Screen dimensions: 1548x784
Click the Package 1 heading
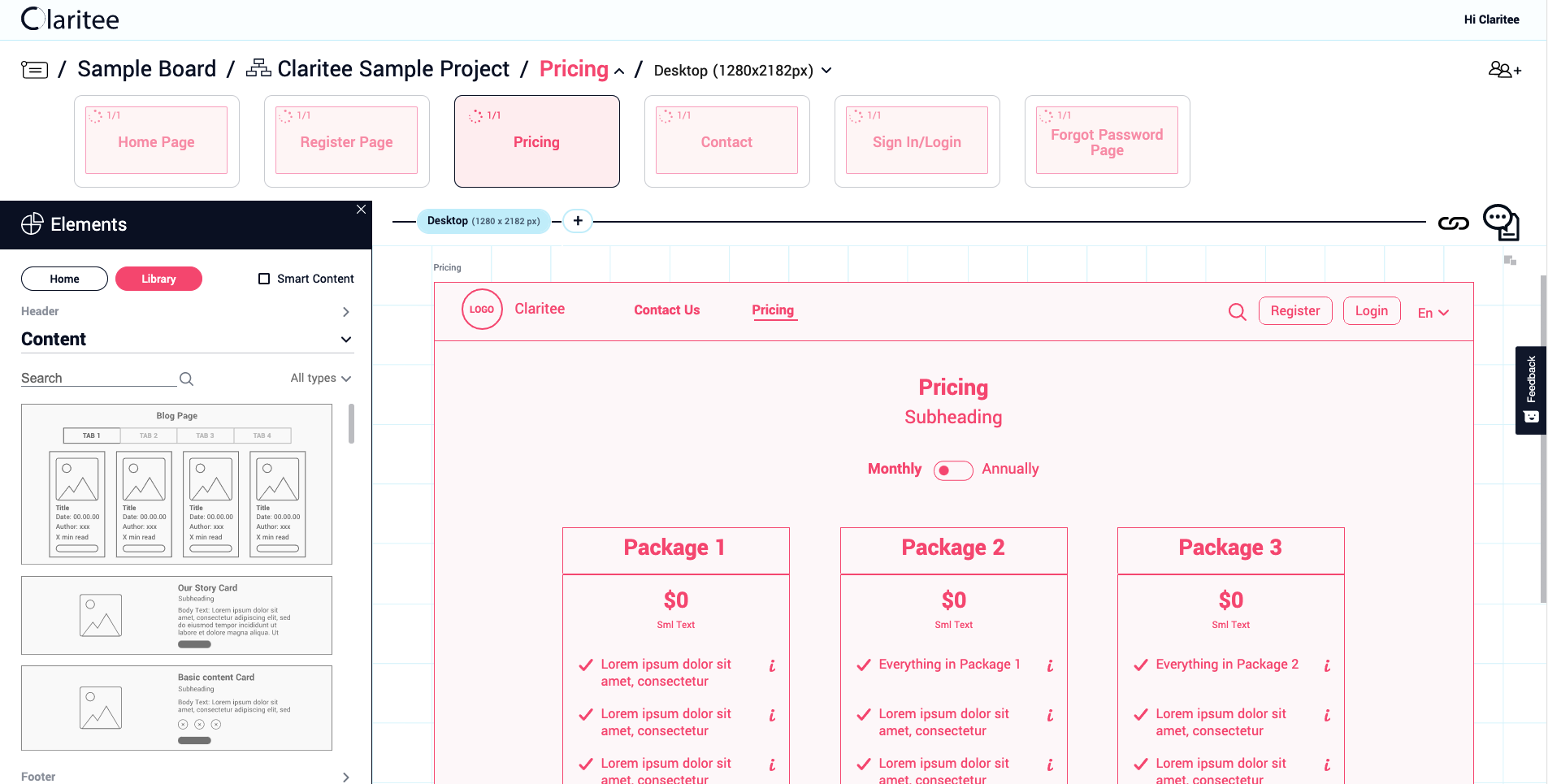674,548
